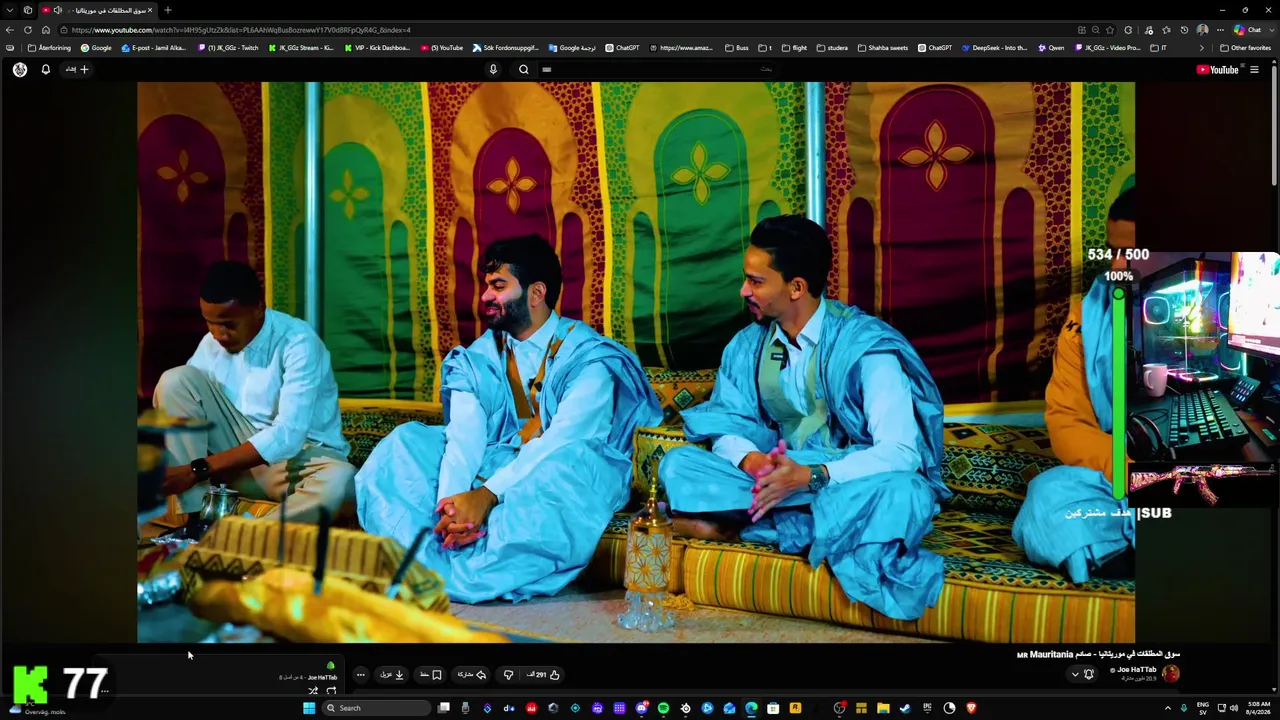Screen dimensions: 1280x720
Task: Open the tab list dropdown in title bar
Action: pyautogui.click(x=9, y=10)
